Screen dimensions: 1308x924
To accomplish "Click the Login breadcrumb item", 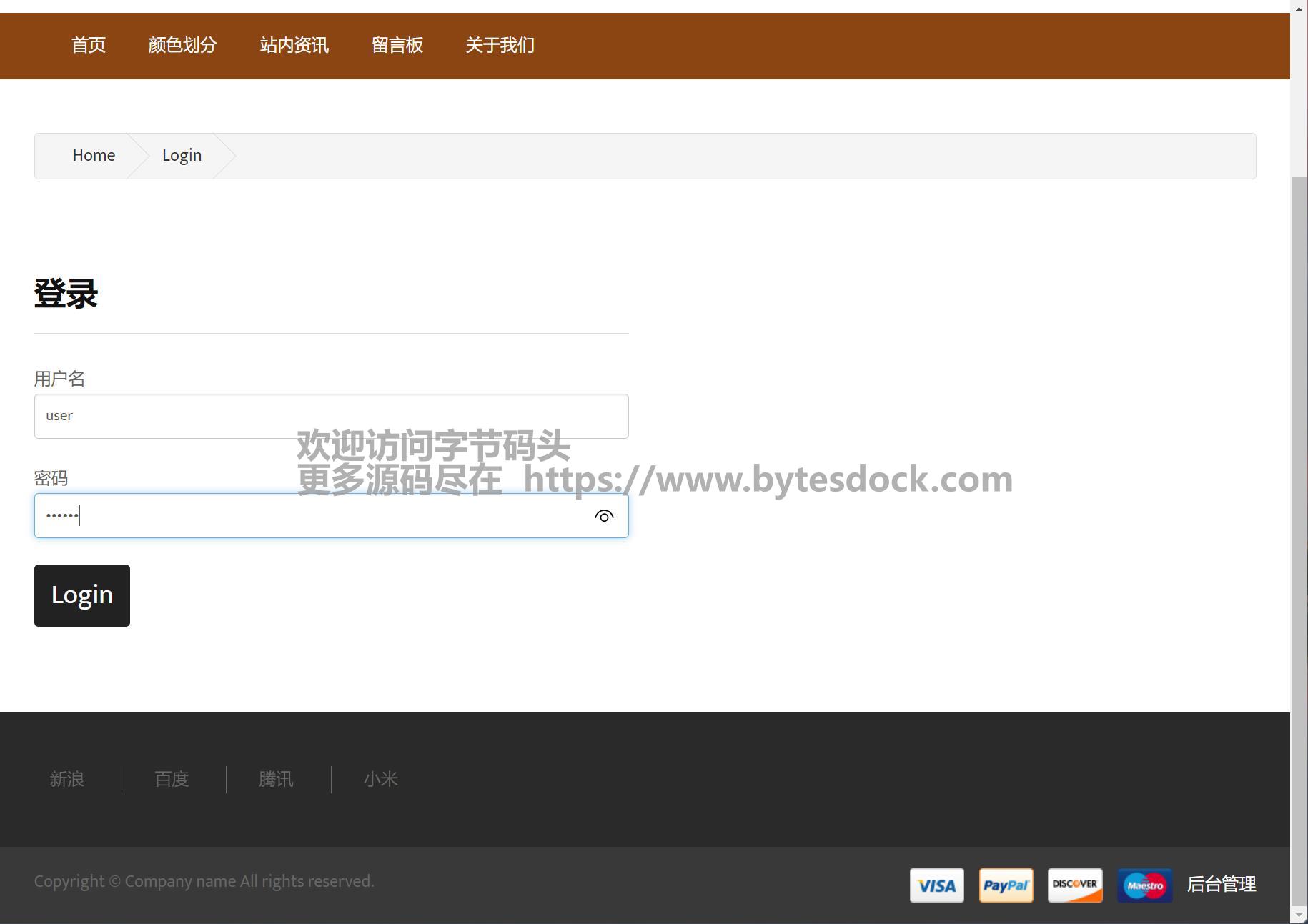I will [182, 156].
